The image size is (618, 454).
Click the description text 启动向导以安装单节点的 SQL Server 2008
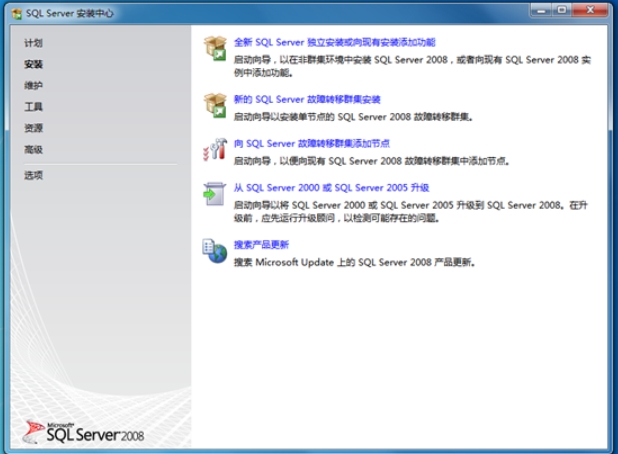tap(353, 117)
